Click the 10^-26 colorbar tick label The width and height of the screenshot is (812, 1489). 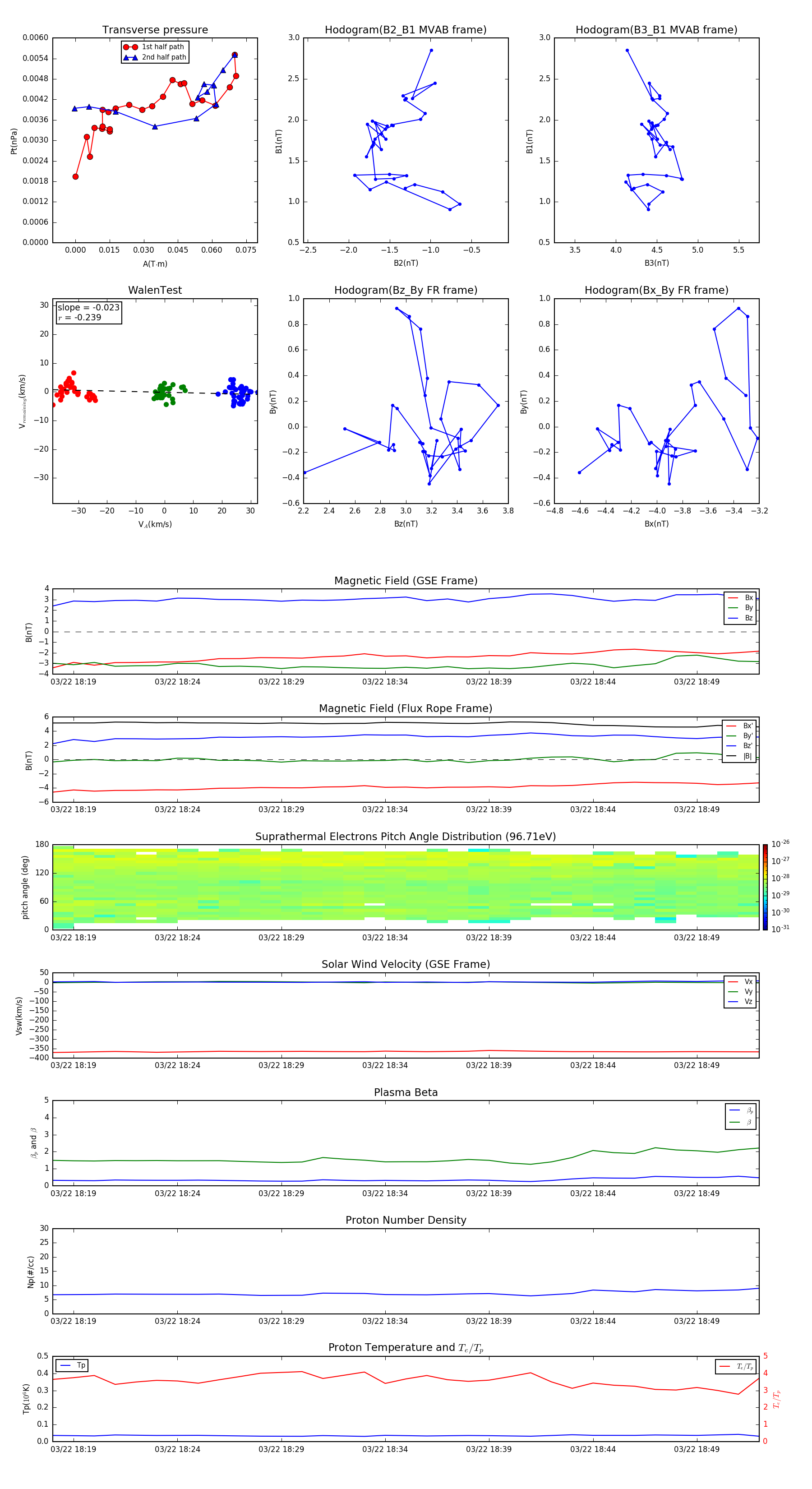point(780,844)
